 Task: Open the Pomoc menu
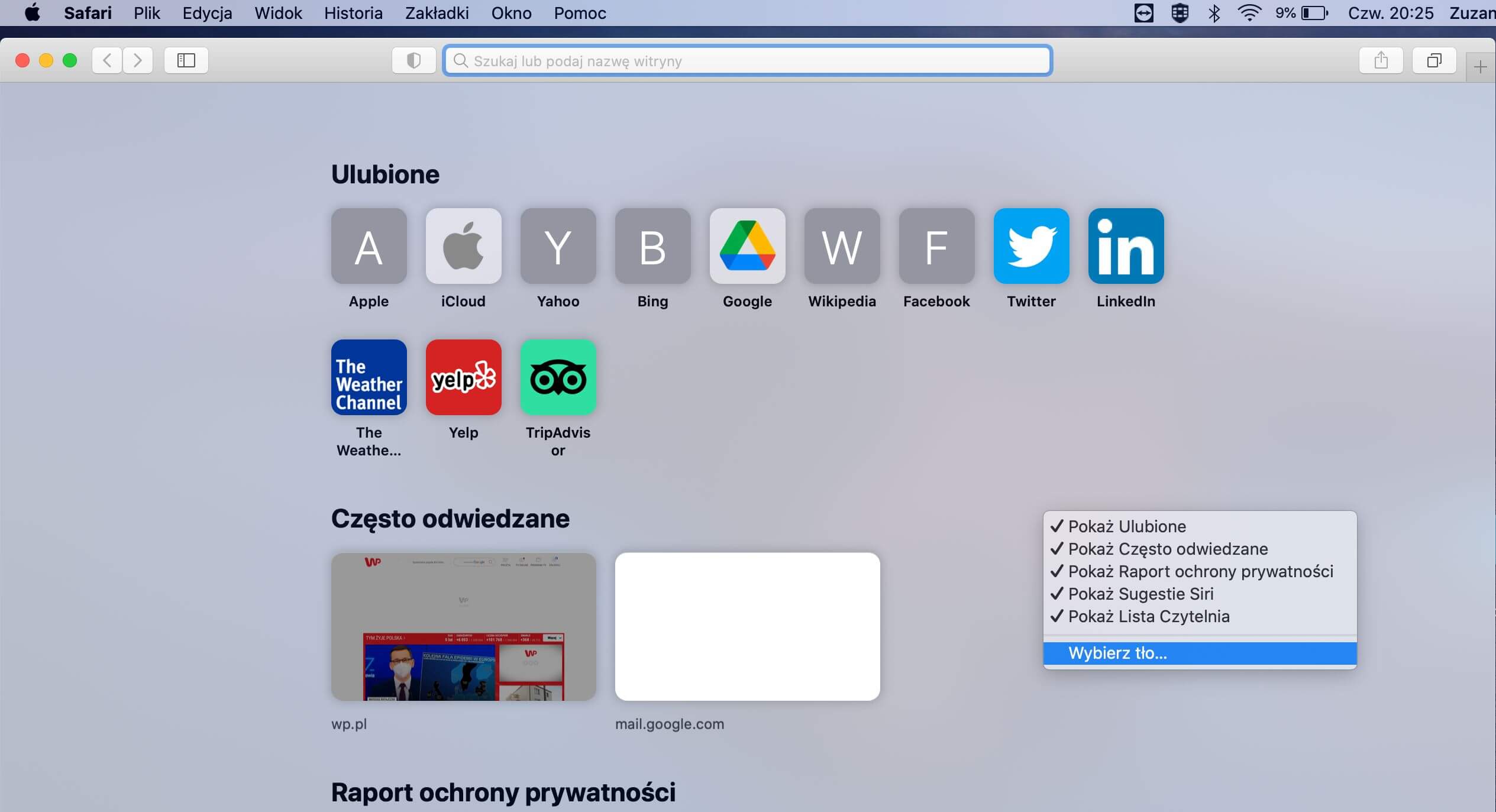(x=580, y=13)
